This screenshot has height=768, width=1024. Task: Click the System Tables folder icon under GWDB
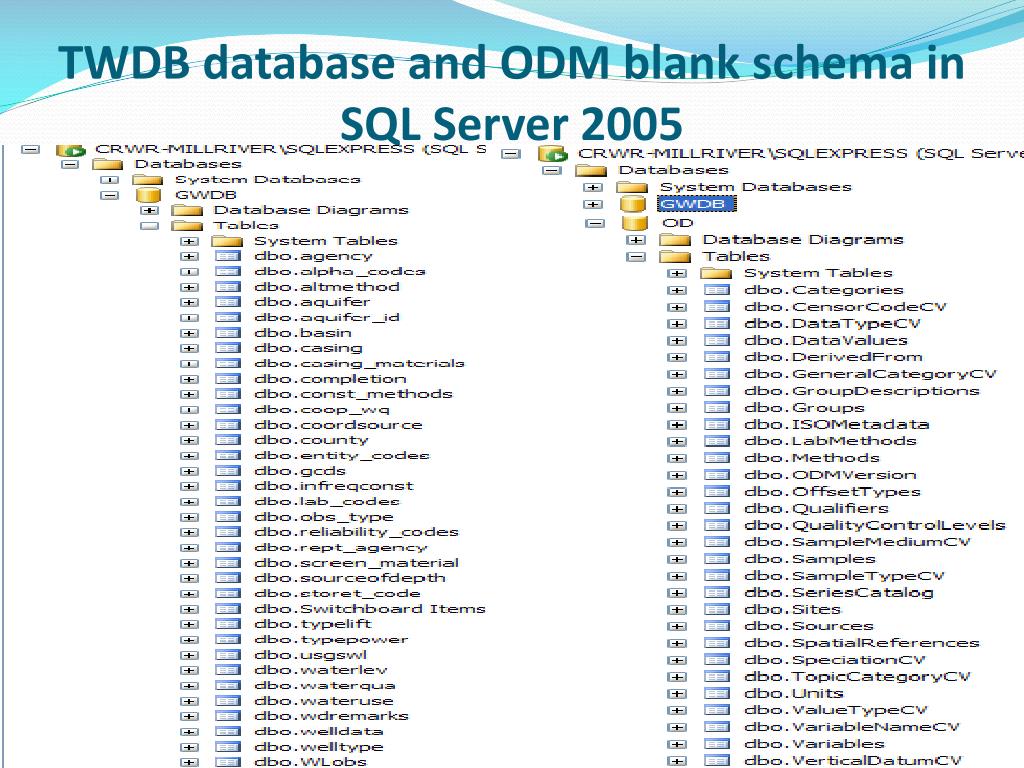(227, 241)
